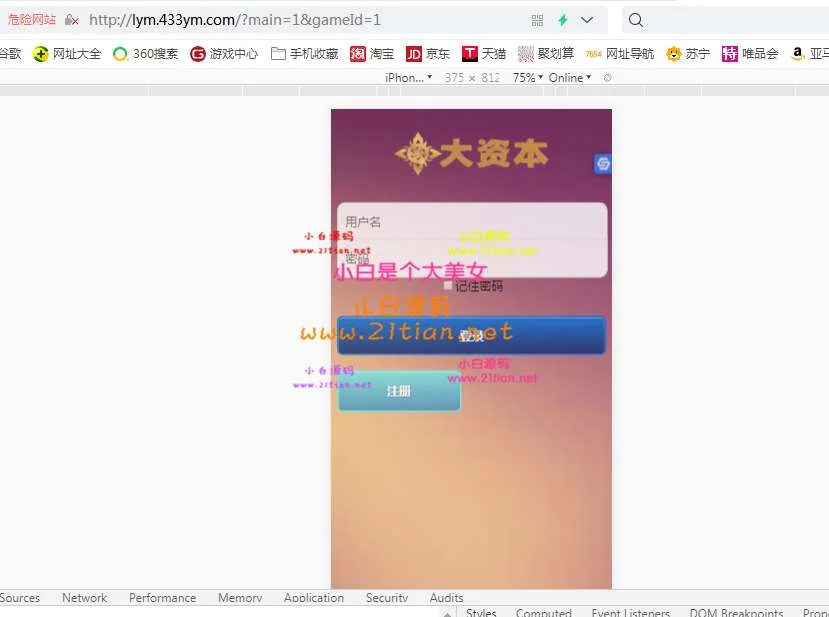Open the 75% zoom dropdown
This screenshot has width=829, height=617.
pyautogui.click(x=527, y=77)
